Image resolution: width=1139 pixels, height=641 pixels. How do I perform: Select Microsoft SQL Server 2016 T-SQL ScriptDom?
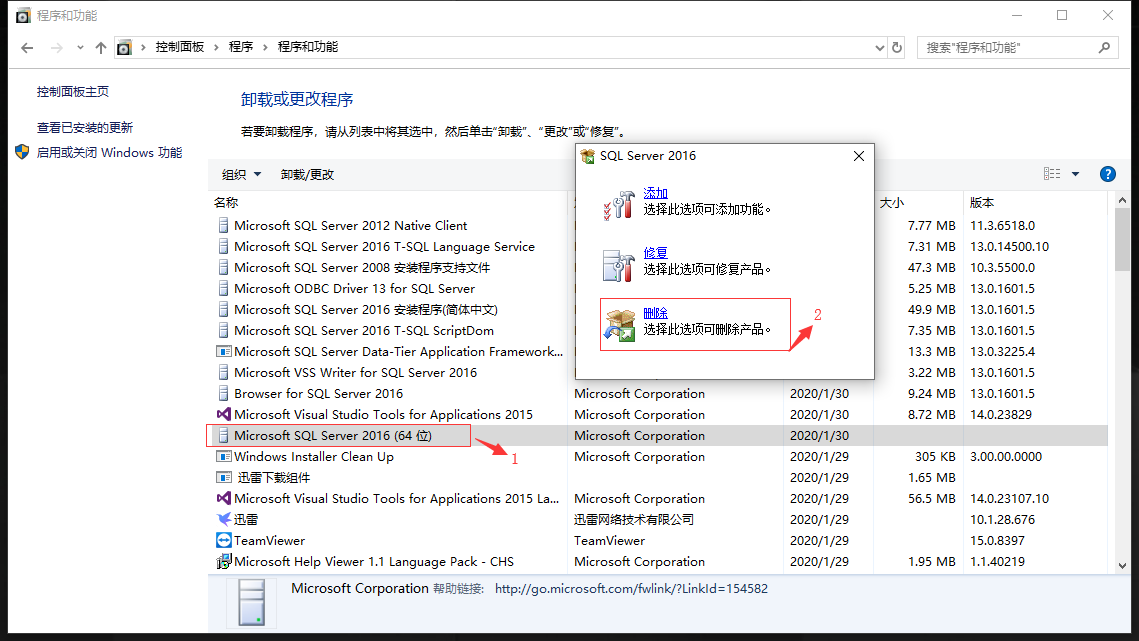point(364,331)
